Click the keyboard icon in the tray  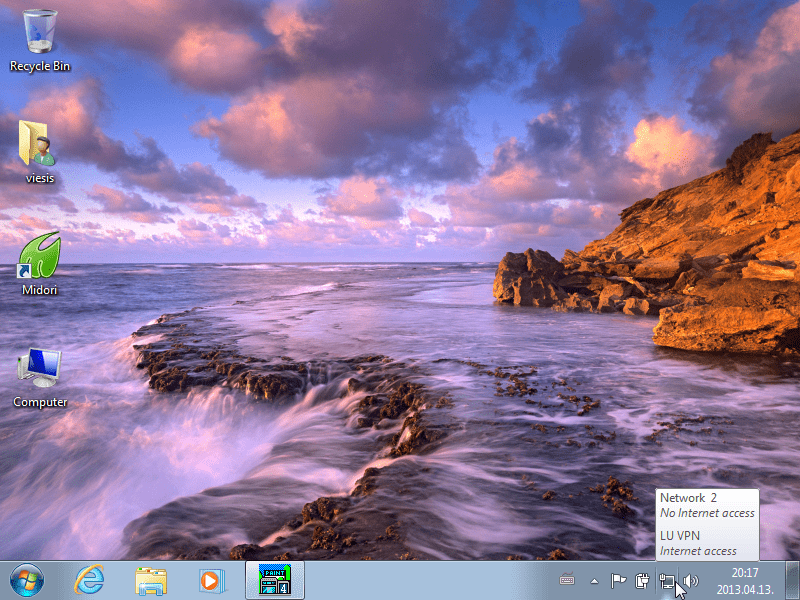(567, 580)
